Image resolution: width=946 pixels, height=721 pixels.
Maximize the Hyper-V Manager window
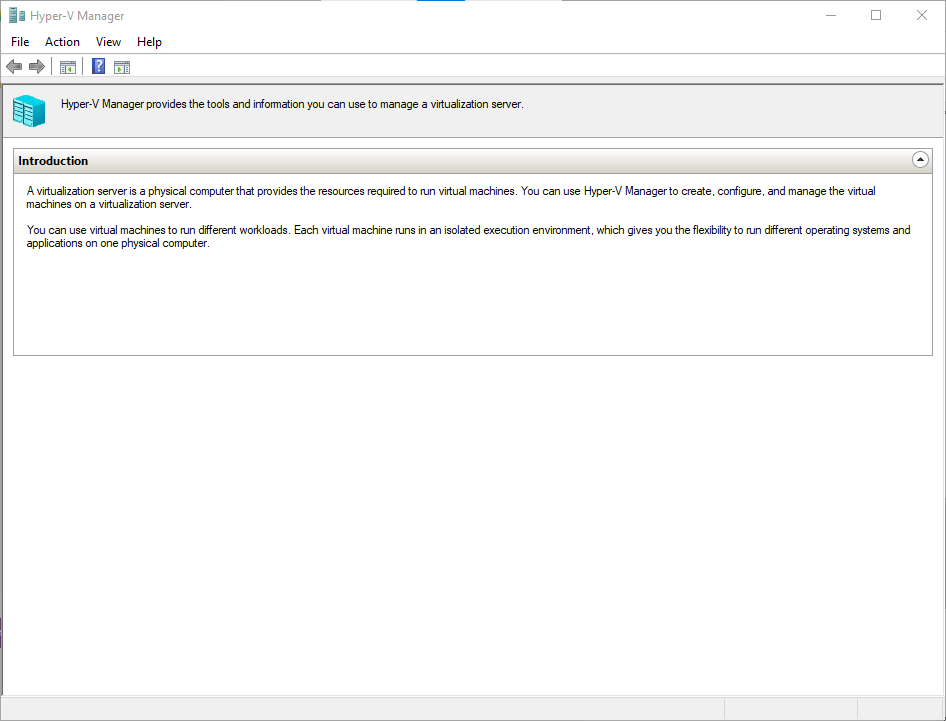pos(876,16)
